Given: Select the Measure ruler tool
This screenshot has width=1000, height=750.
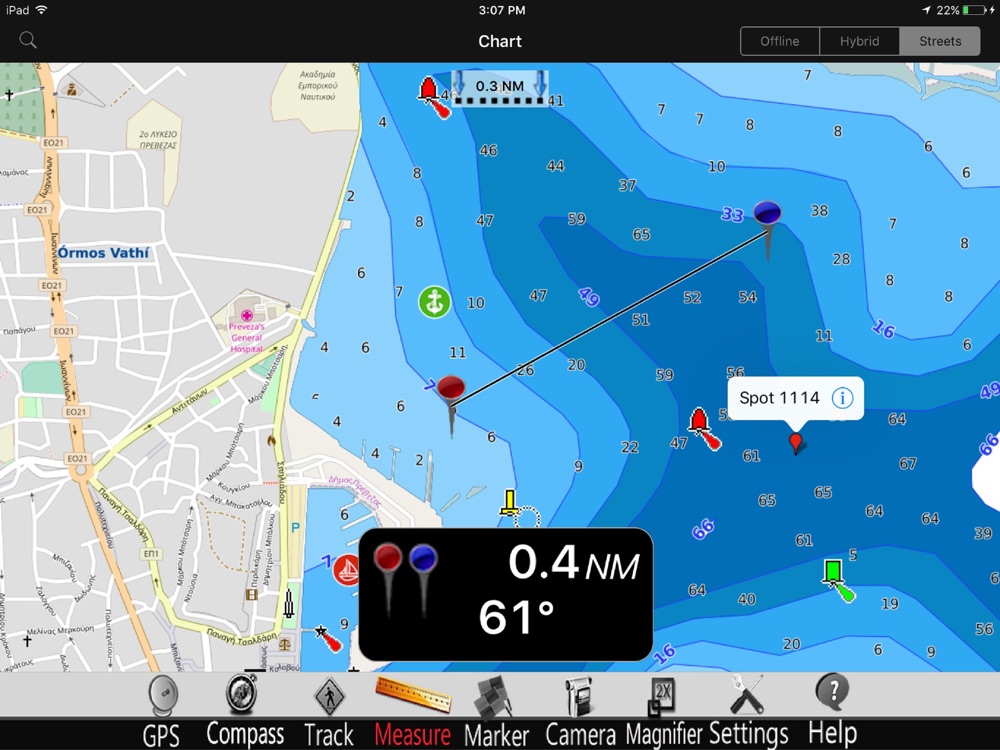Looking at the screenshot, I should [413, 694].
